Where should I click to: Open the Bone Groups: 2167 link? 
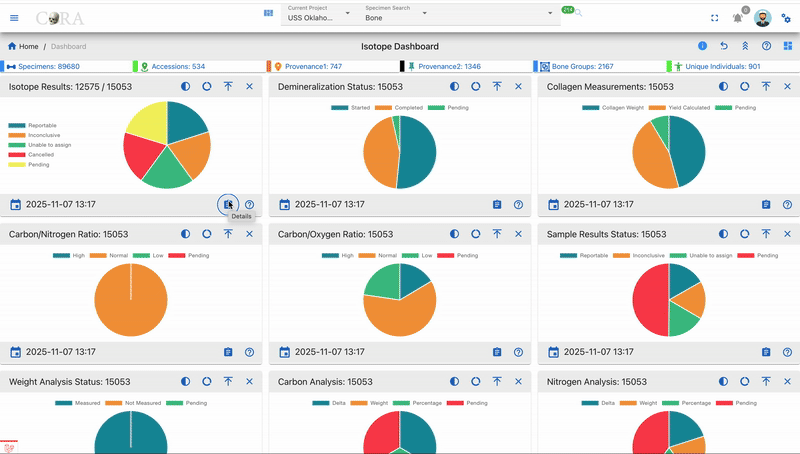coord(583,66)
